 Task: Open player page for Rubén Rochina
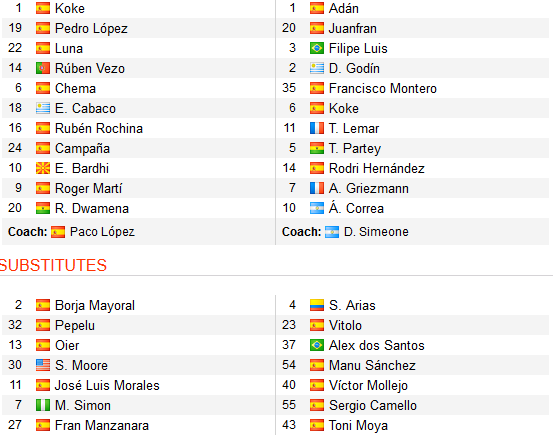[x=99, y=128]
